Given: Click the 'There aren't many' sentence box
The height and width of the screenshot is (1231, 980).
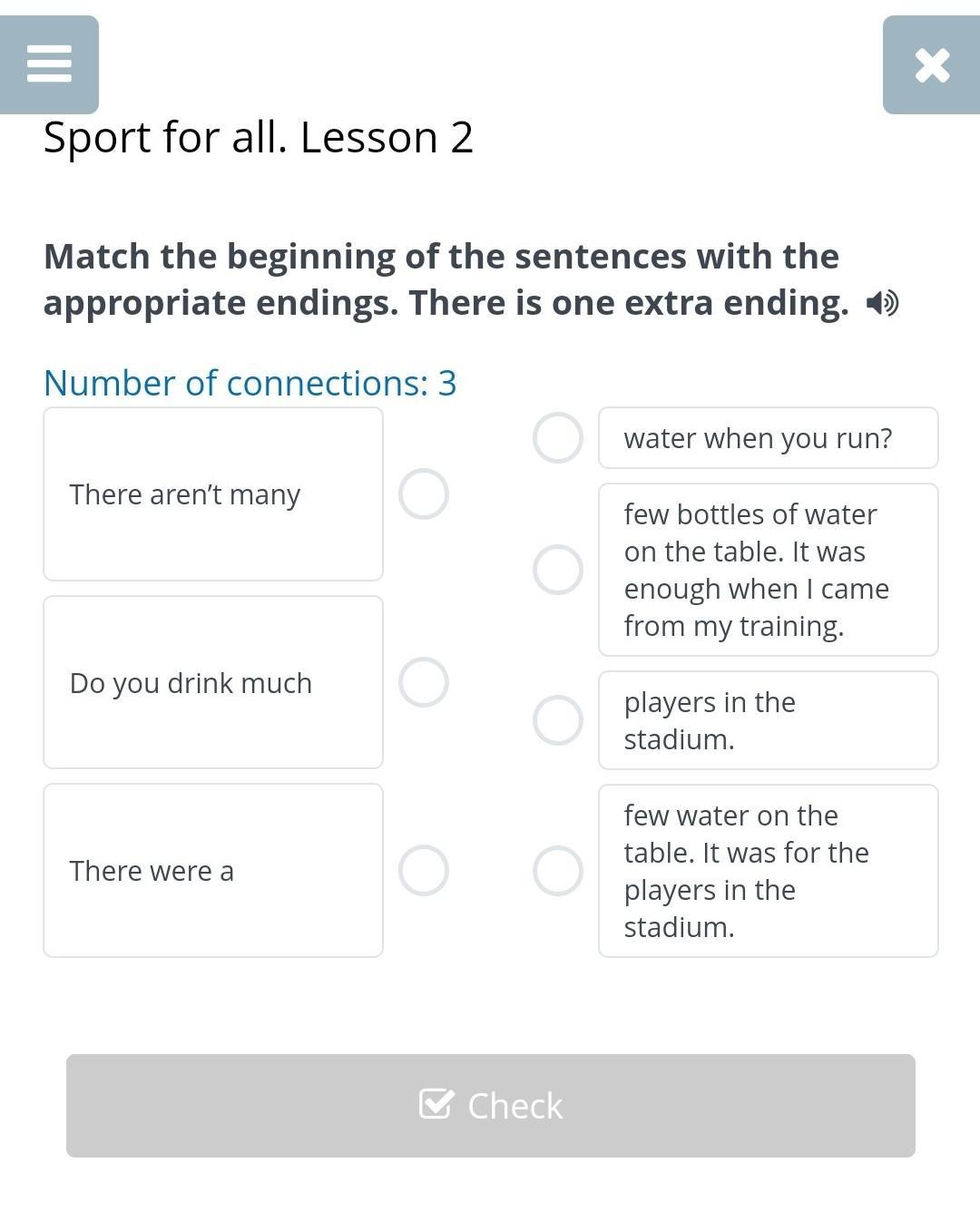Looking at the screenshot, I should [x=213, y=494].
